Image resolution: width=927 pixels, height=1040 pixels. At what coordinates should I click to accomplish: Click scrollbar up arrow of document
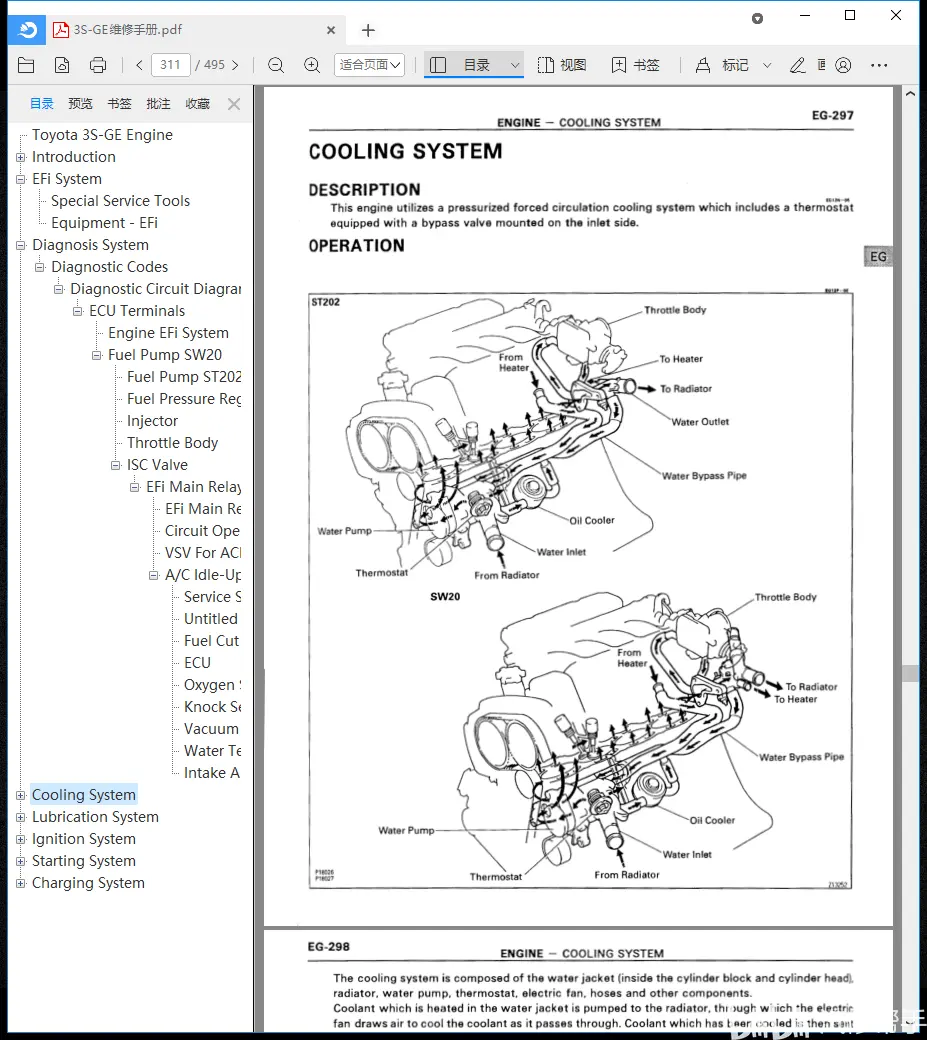pos(910,94)
